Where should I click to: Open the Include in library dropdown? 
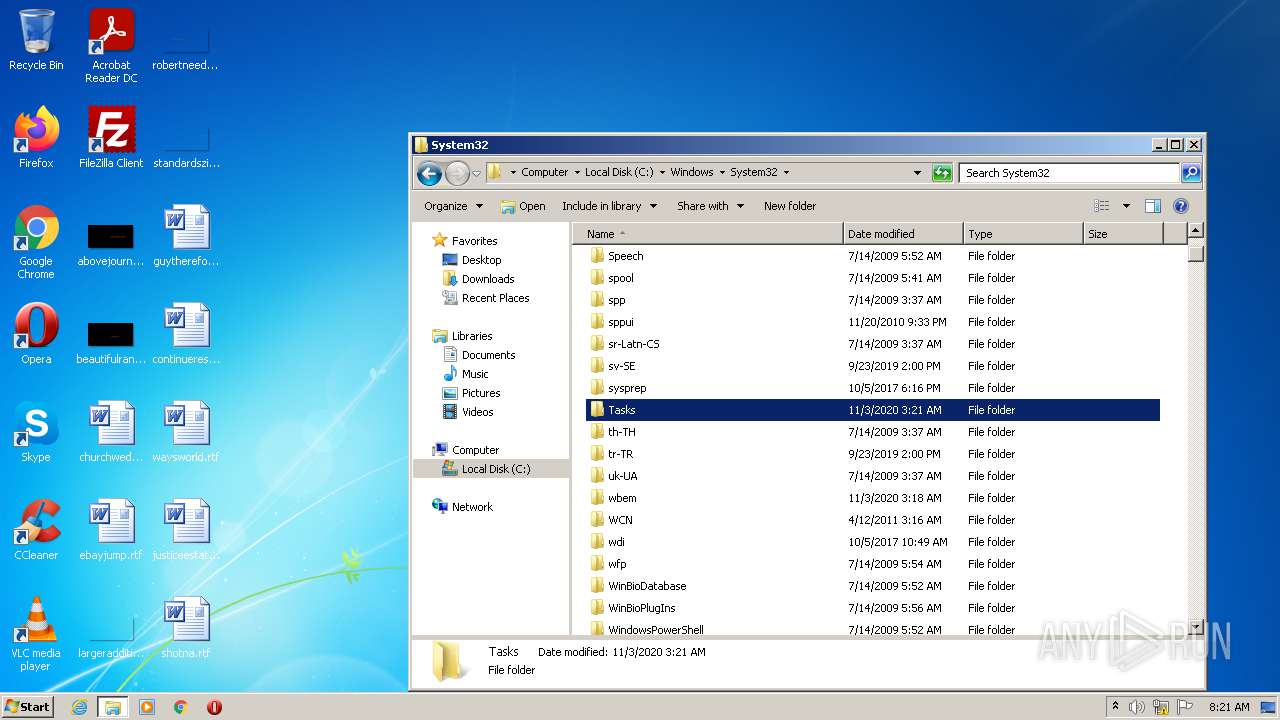609,206
